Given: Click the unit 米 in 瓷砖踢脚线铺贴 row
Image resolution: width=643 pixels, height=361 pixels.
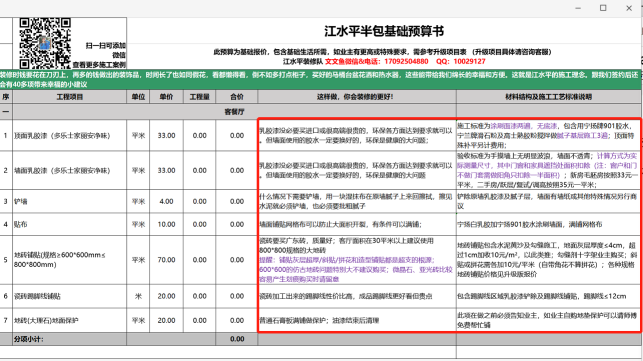Looking at the screenshot, I should pos(138,296).
